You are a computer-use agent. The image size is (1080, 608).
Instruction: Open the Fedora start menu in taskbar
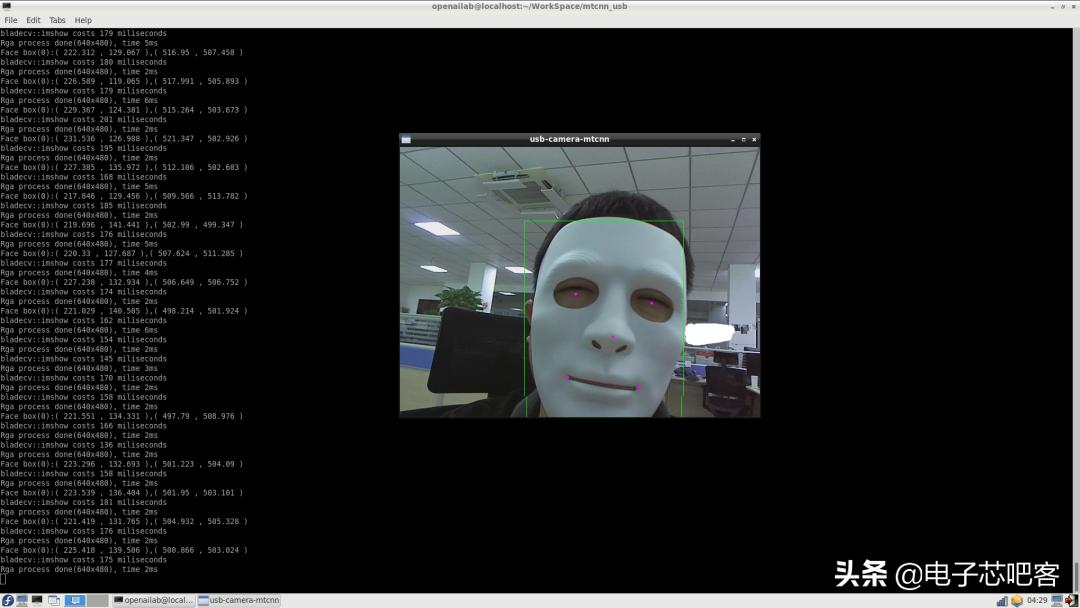(x=8, y=600)
